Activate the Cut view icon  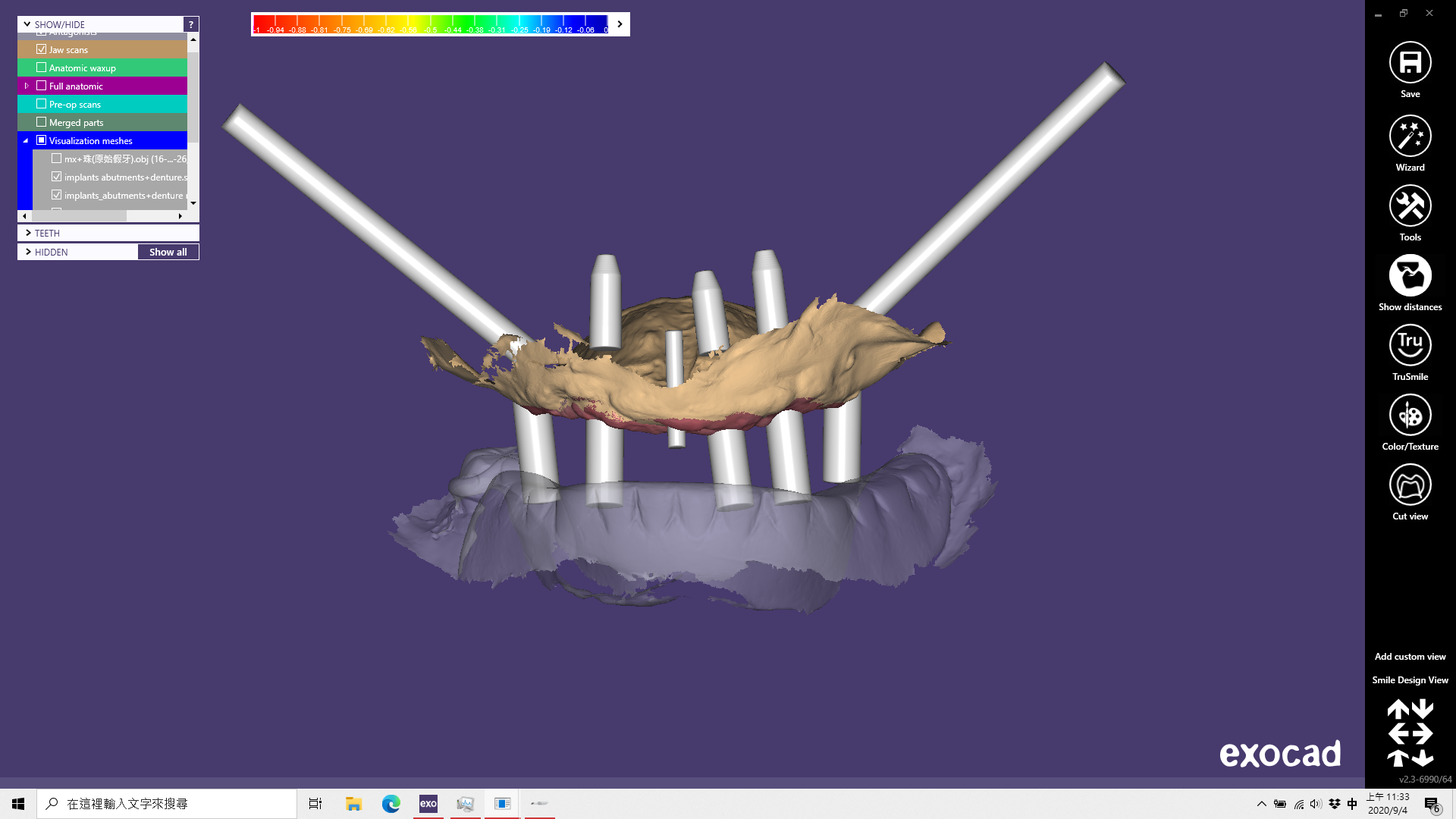(1410, 485)
